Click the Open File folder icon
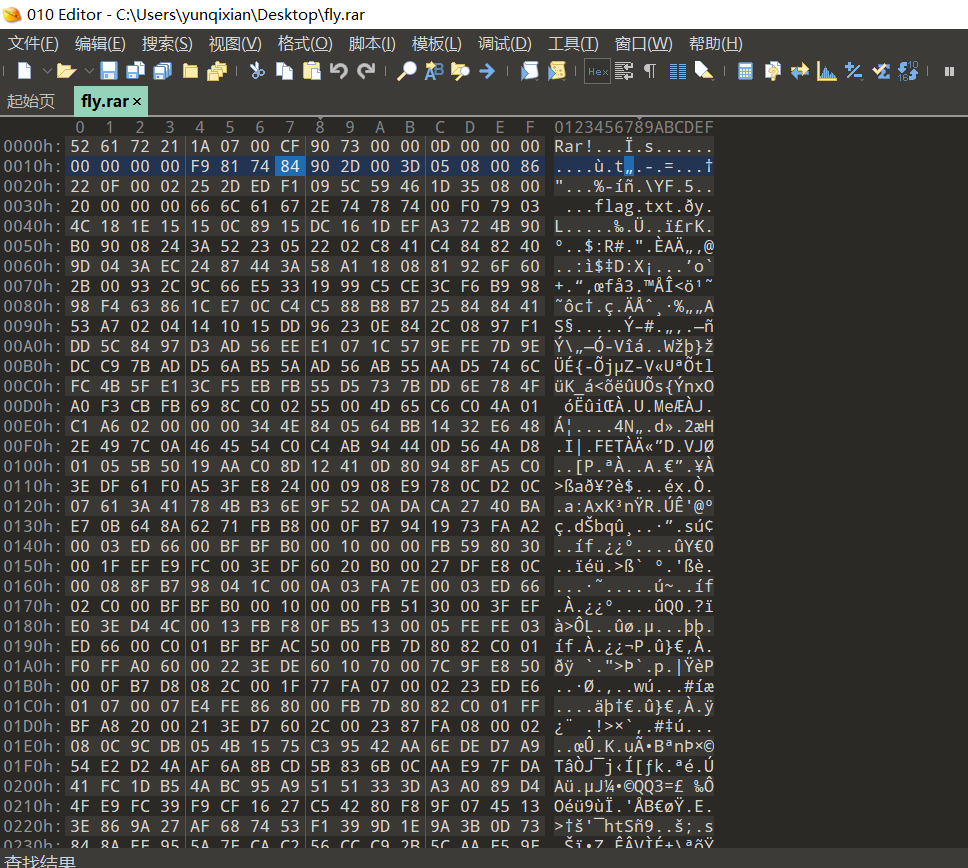Viewport: 968px width, 868px height. 65,72
